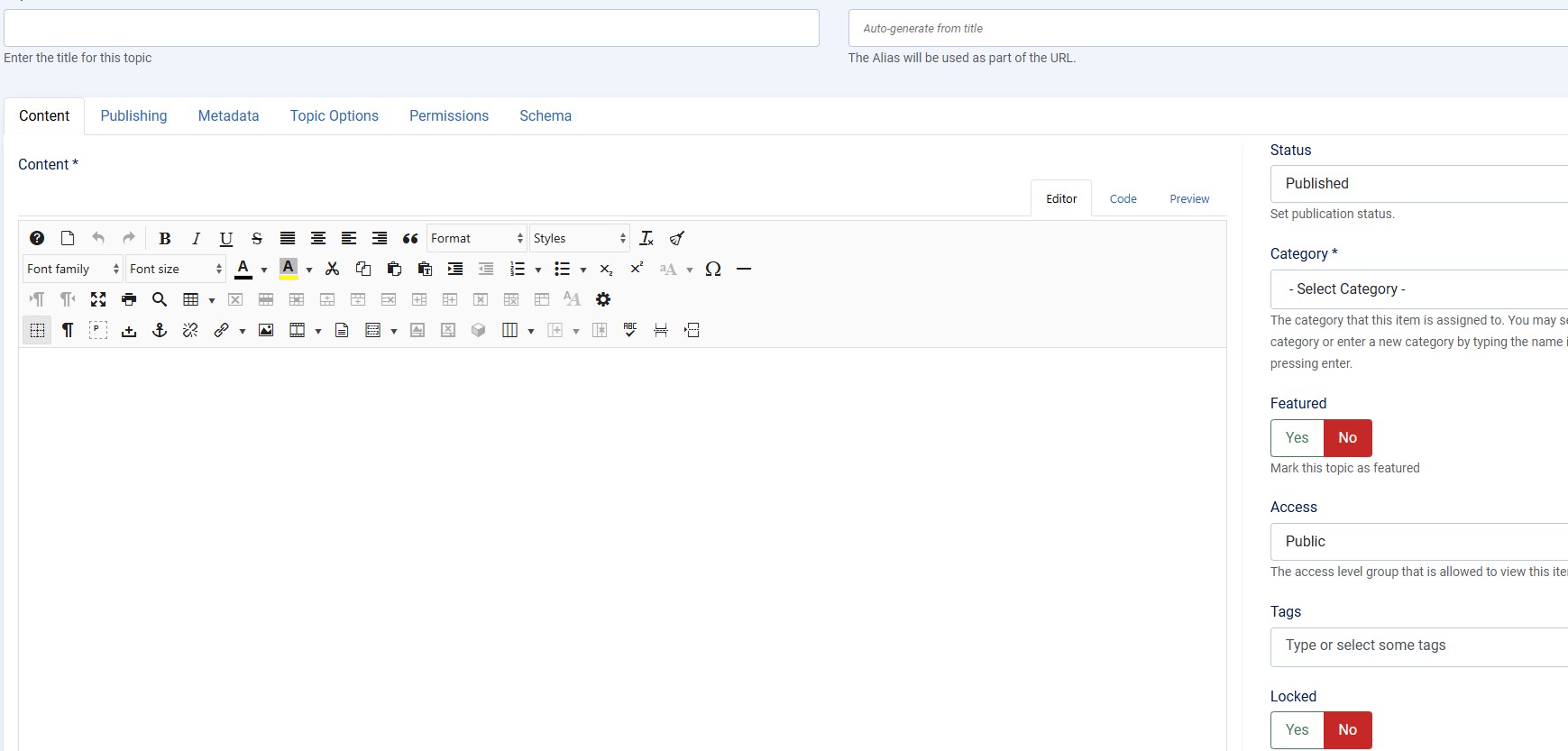Screen dimensions: 1568x751
Task: Open the Topic Options tab
Action: 334,116
